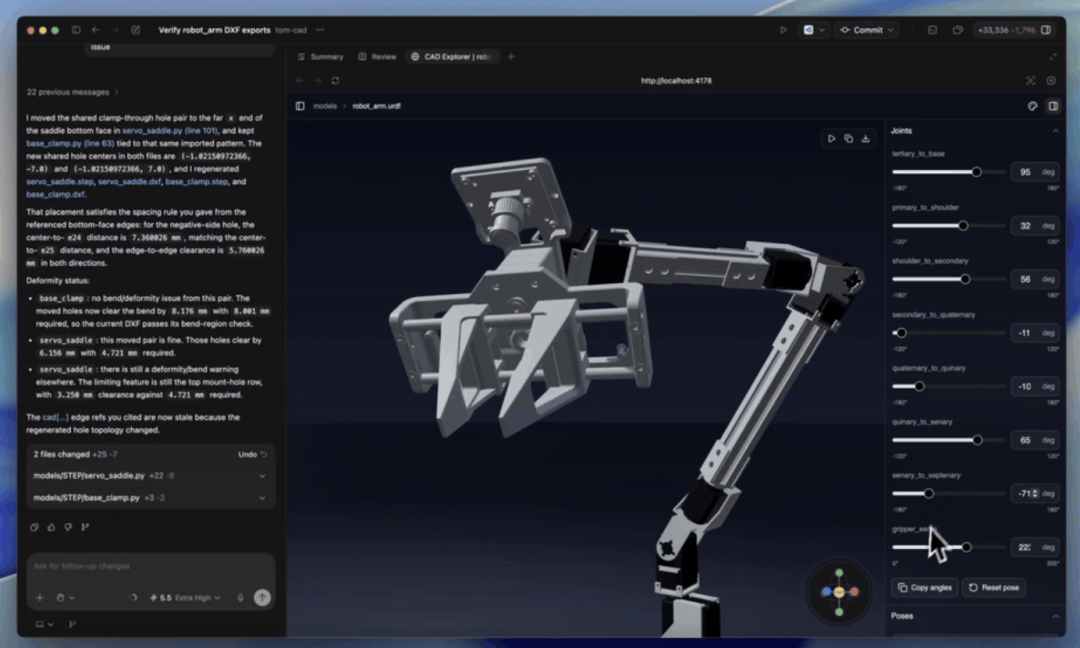1080x648 pixels.
Task: Click the follow-up changes input field
Action: pyautogui.click(x=150, y=566)
